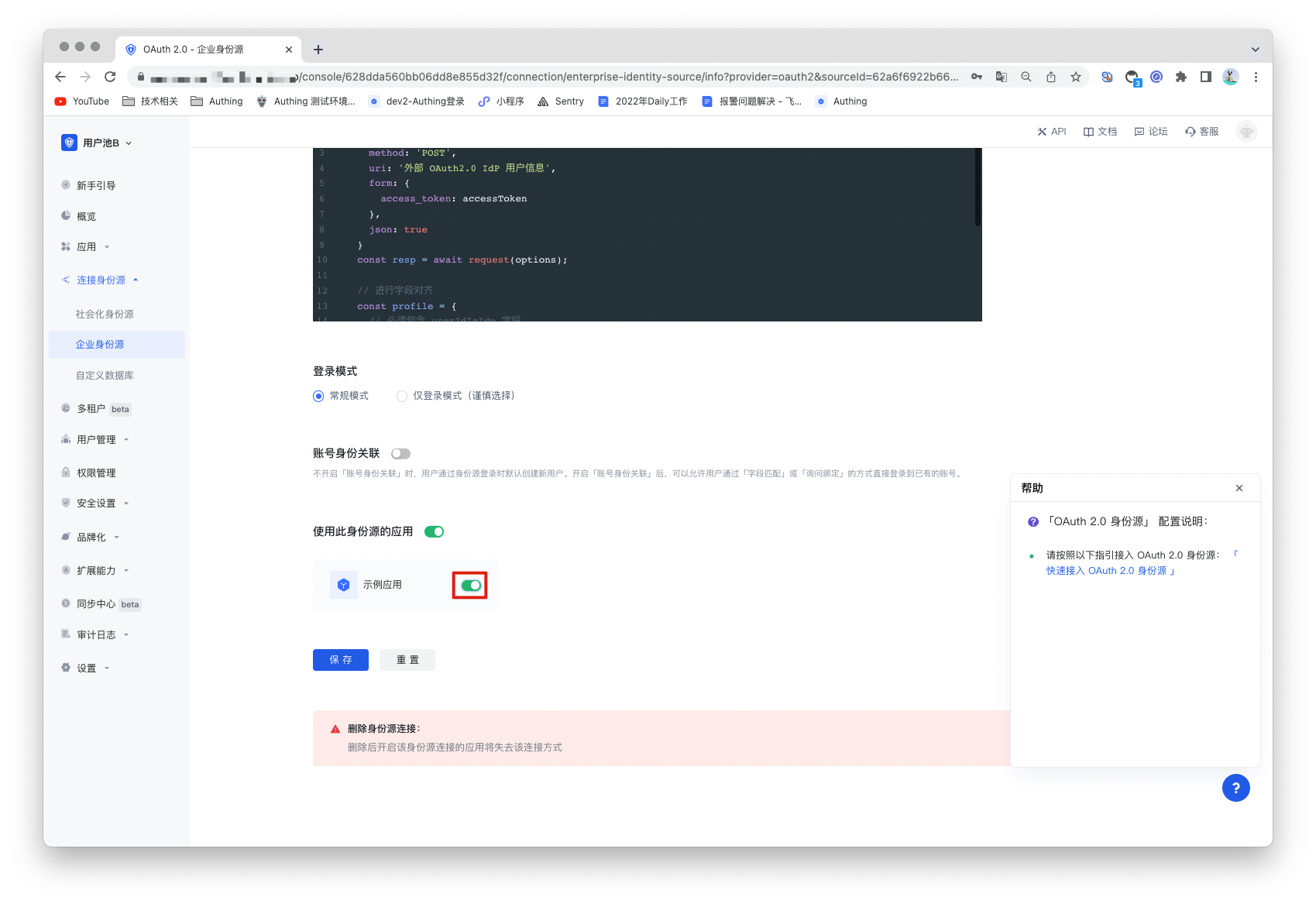Screen dimensions: 1316x904
Task: Open the 文档 documentation icon
Action: (1088, 132)
